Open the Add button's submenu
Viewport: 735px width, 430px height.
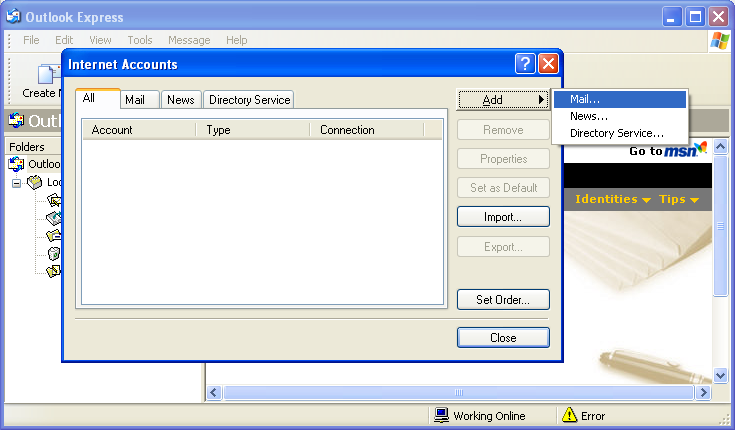503,100
